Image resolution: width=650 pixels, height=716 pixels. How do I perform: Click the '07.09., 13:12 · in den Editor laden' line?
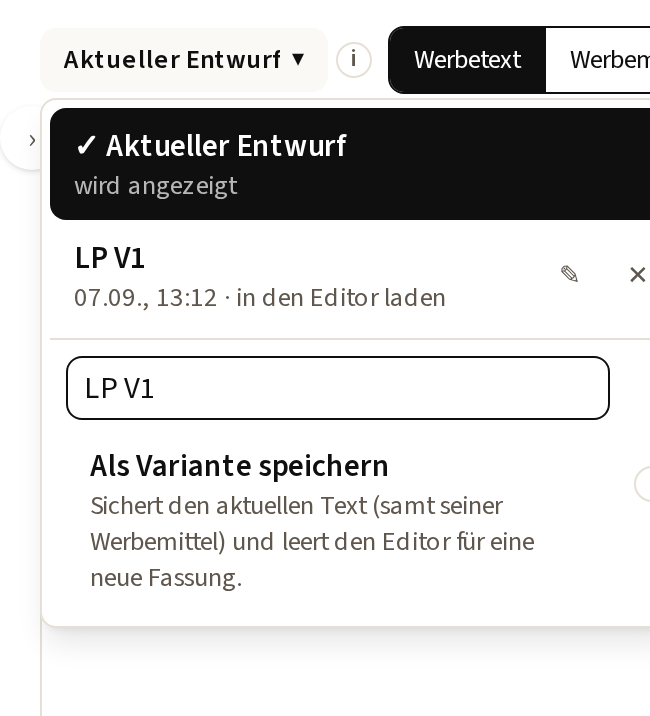[x=259, y=298]
